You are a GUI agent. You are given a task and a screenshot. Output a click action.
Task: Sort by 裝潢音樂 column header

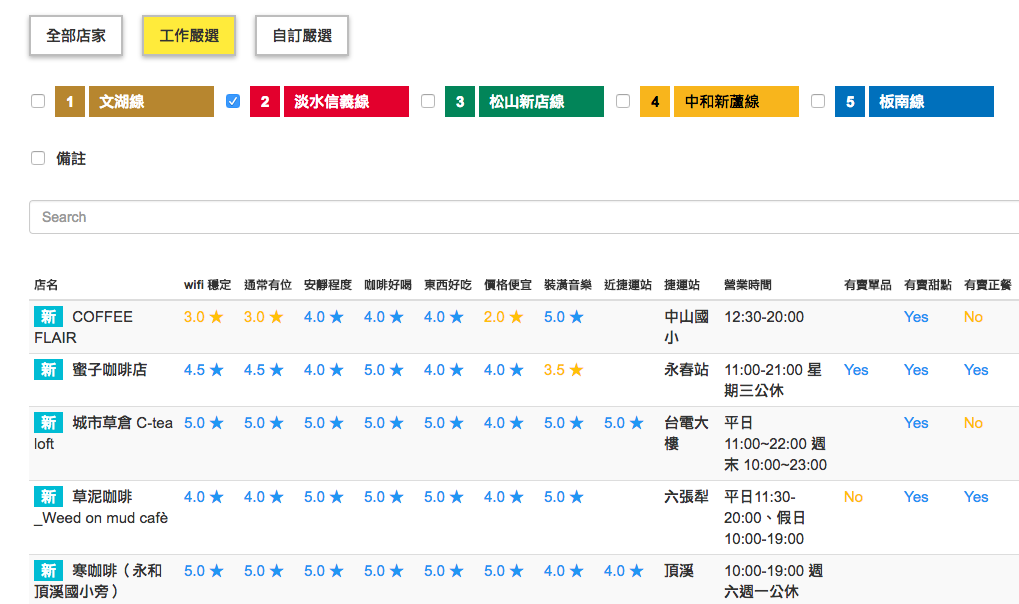coord(568,285)
